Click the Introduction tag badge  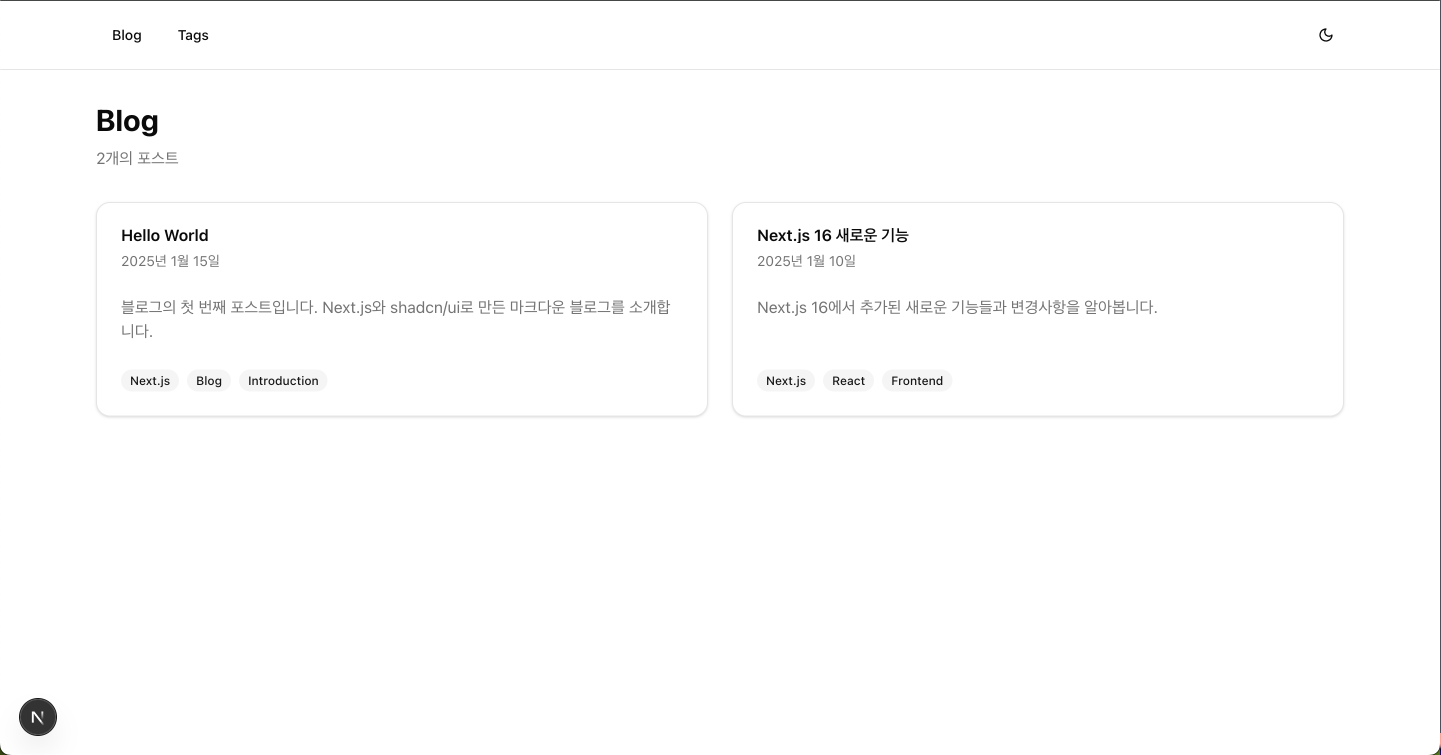click(x=283, y=381)
